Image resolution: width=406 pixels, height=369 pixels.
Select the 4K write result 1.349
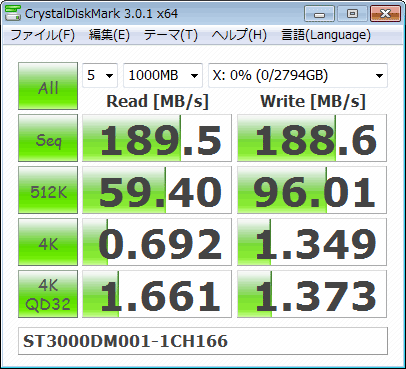point(312,242)
